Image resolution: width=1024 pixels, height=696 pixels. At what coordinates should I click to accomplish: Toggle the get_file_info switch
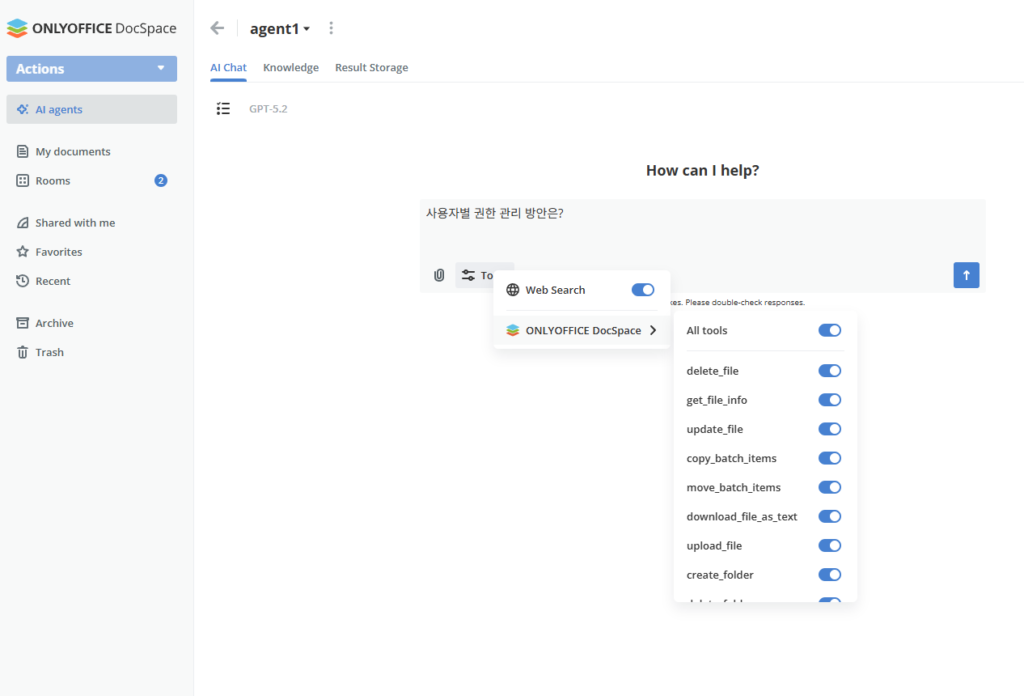click(829, 400)
